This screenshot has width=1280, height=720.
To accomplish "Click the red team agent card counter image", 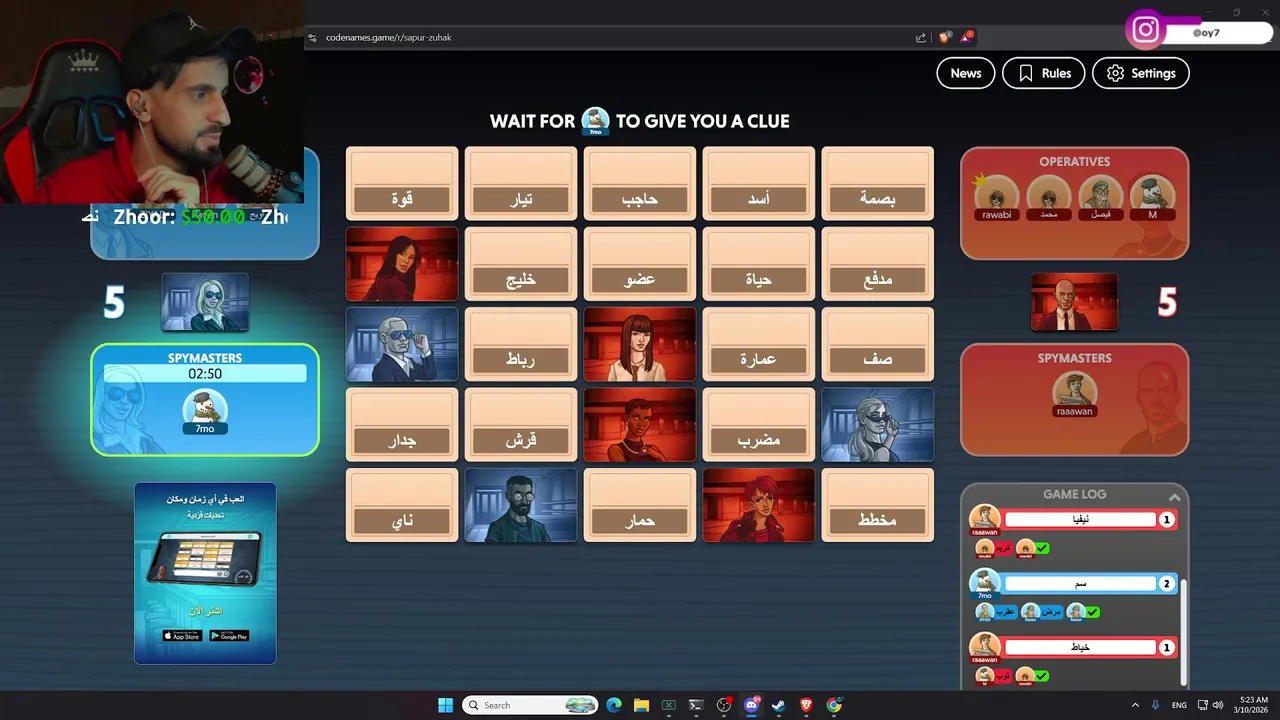I will tap(1075, 301).
